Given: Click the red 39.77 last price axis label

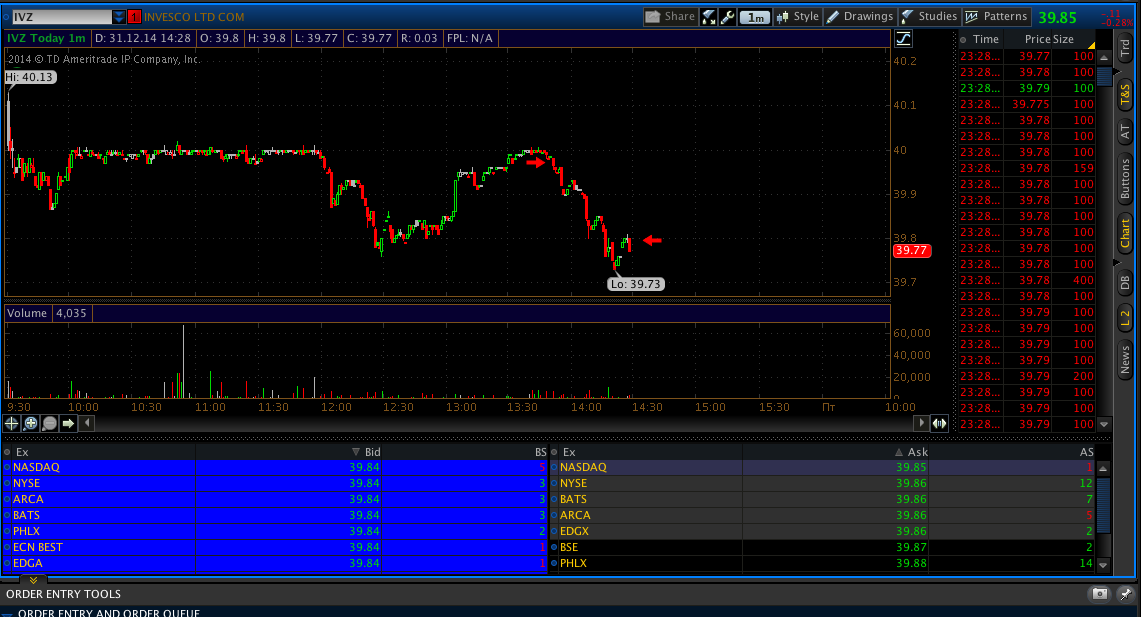Looking at the screenshot, I should point(912,250).
